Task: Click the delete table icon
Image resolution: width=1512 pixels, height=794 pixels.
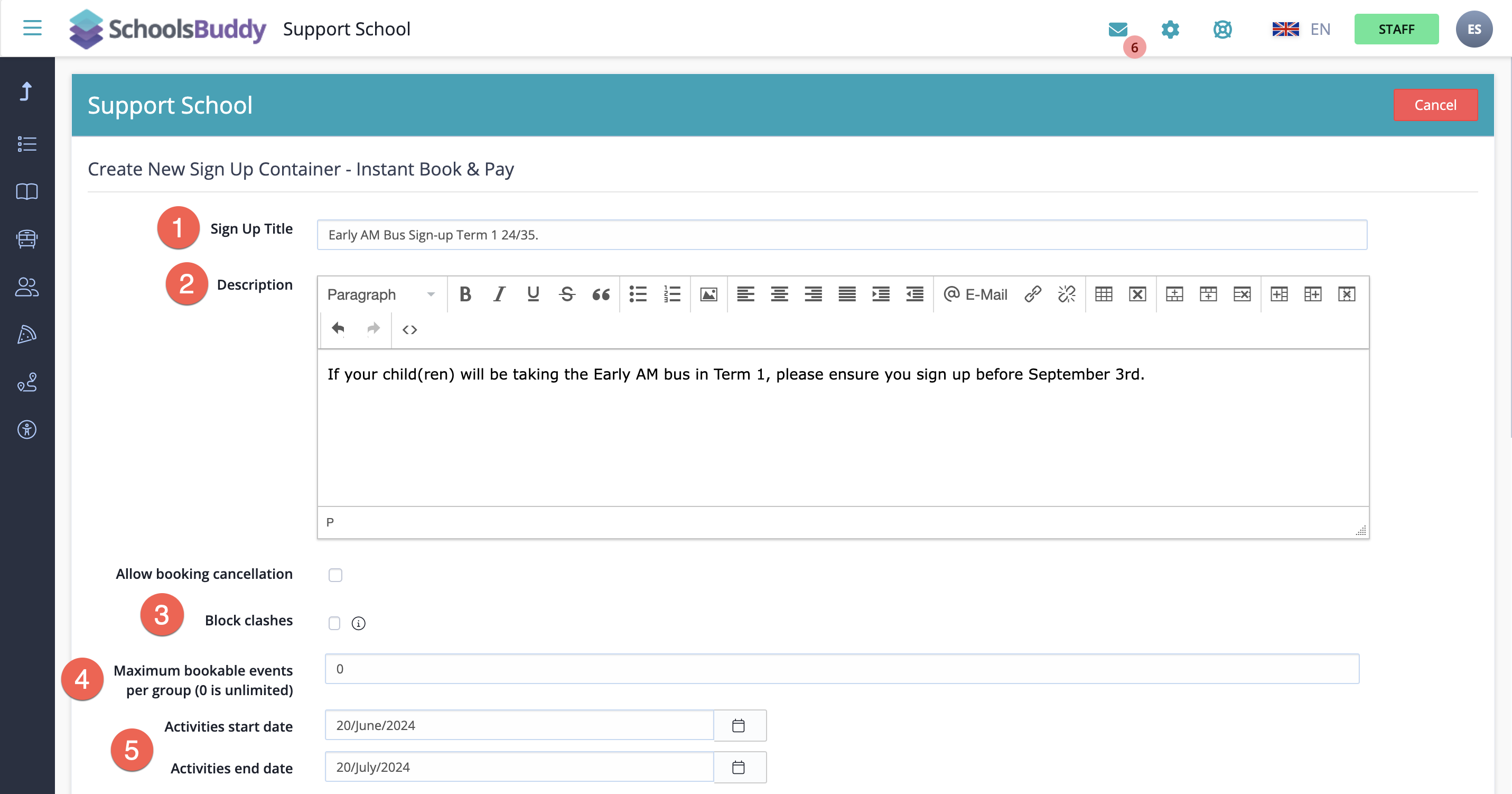Action: pos(1137,295)
